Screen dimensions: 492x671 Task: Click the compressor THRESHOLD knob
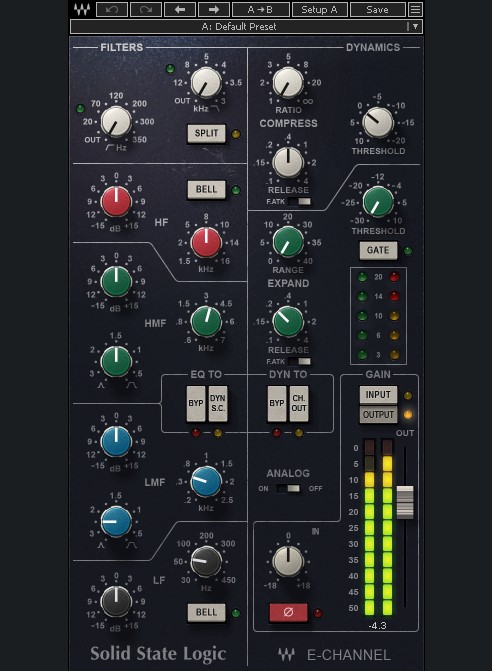tap(378, 122)
